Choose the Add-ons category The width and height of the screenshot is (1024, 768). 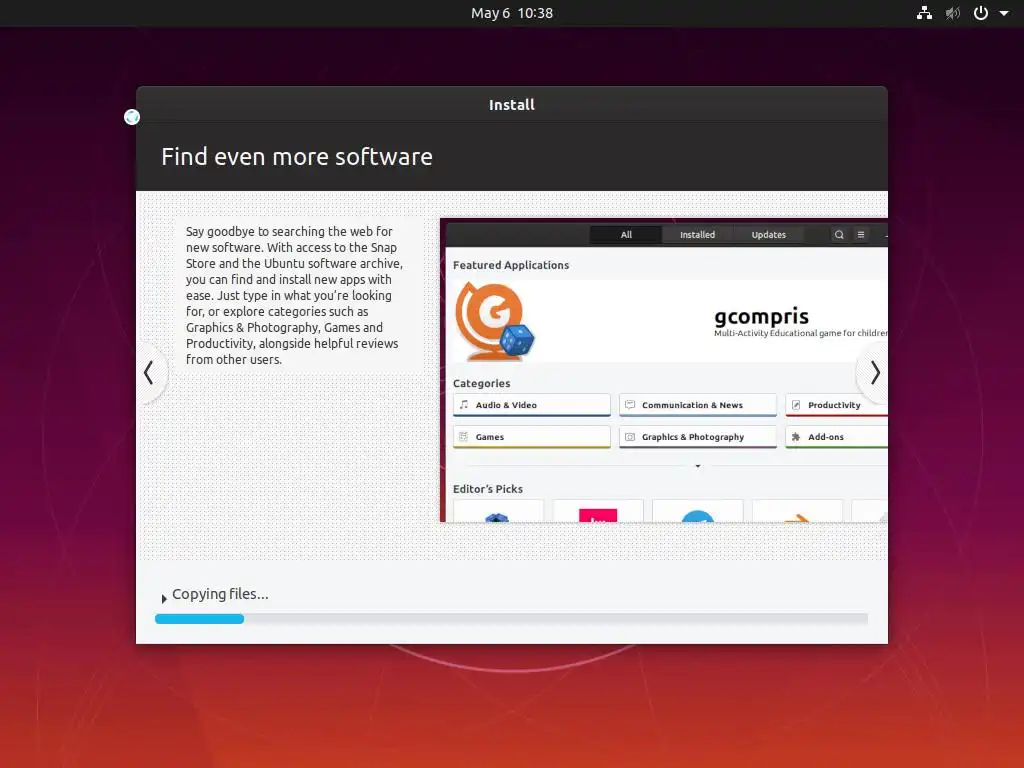pyautogui.click(x=837, y=437)
